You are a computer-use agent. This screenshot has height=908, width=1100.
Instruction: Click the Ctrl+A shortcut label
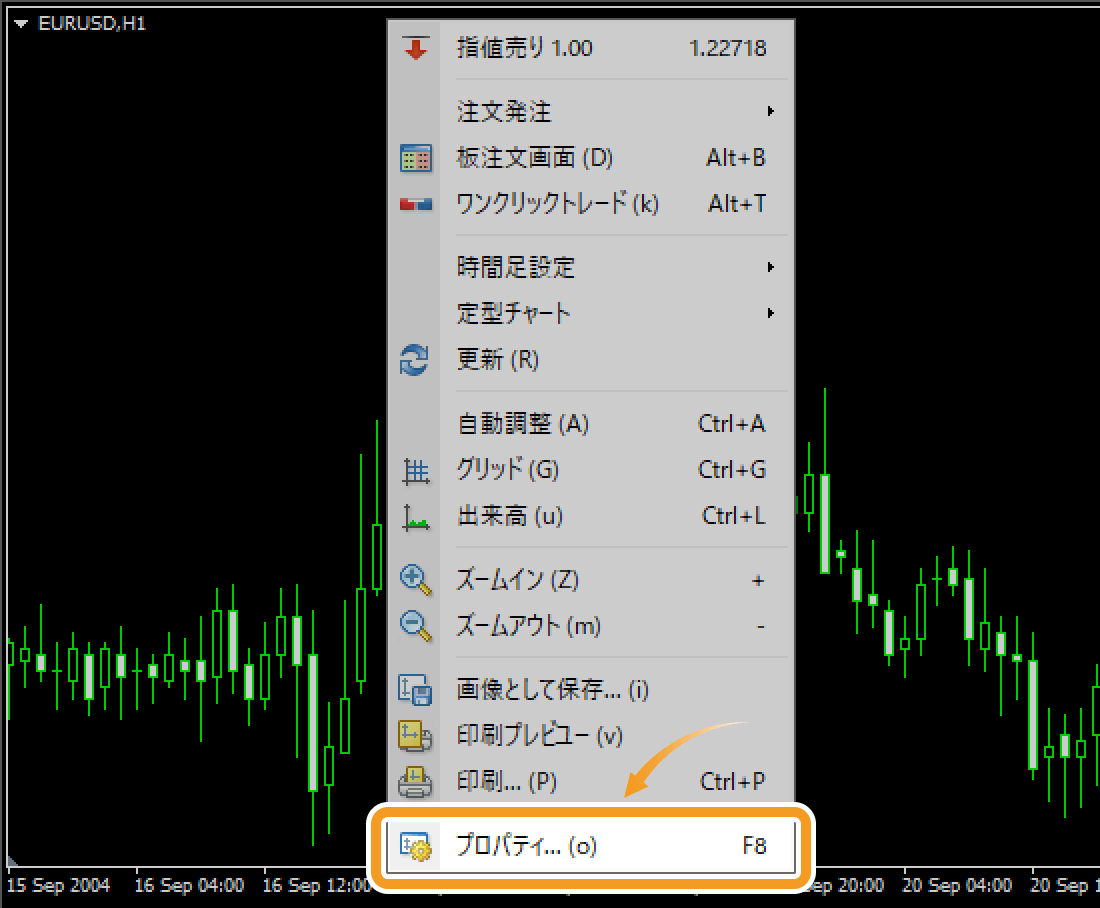tap(731, 424)
